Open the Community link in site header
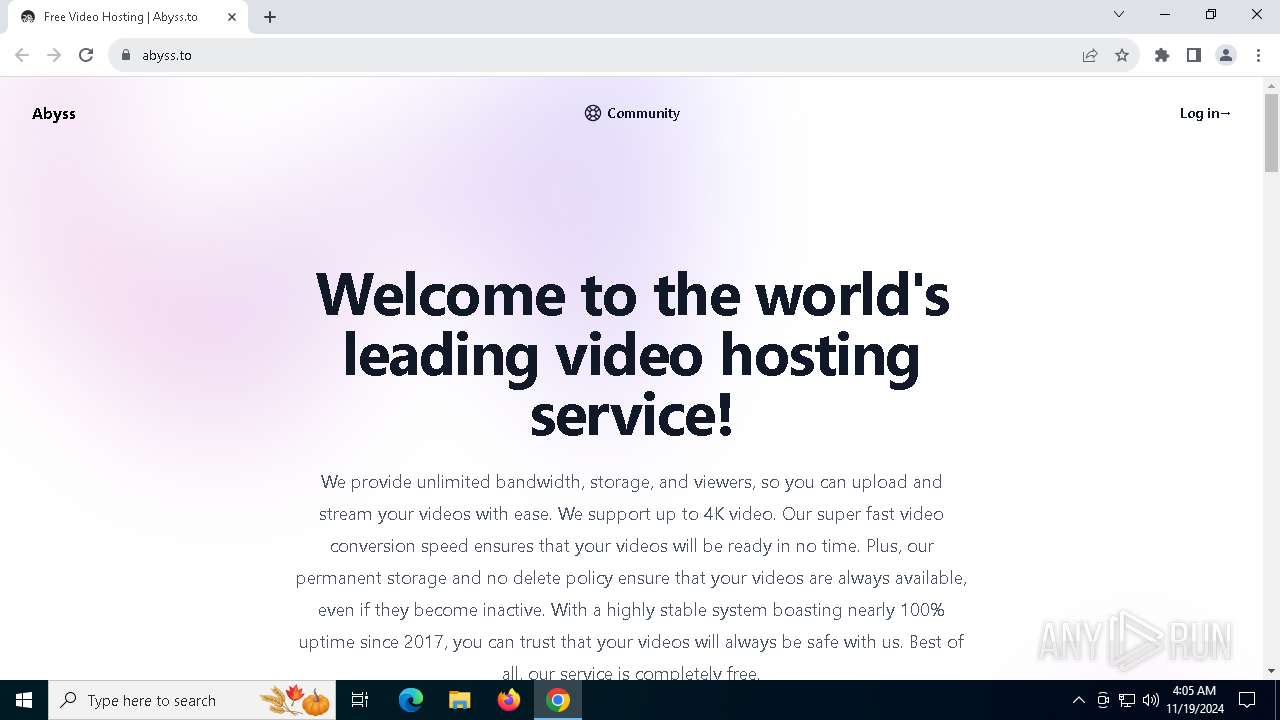Viewport: 1280px width, 720px height. (x=632, y=113)
